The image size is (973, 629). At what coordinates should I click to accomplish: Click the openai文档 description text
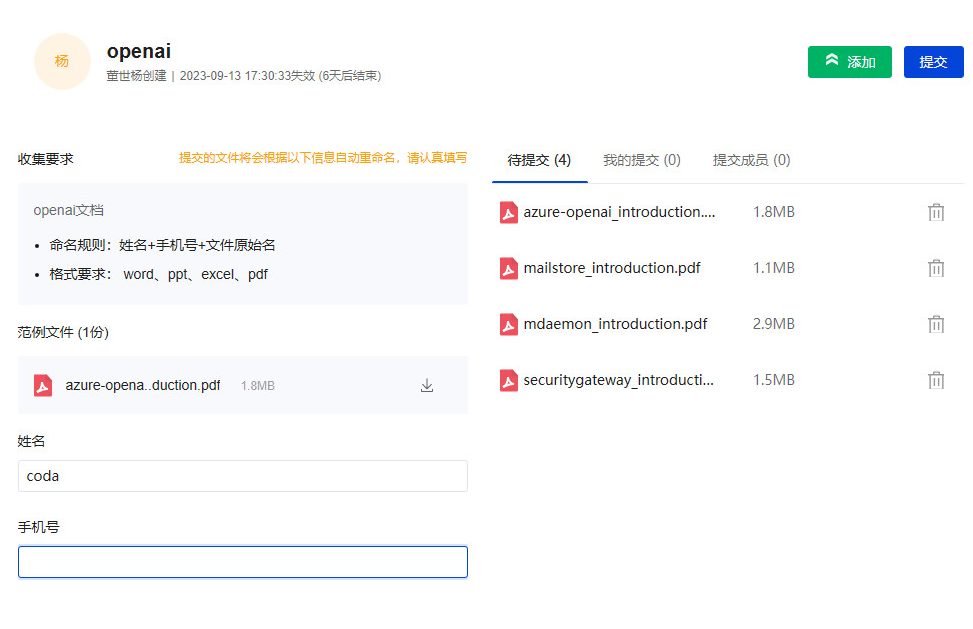(68, 210)
